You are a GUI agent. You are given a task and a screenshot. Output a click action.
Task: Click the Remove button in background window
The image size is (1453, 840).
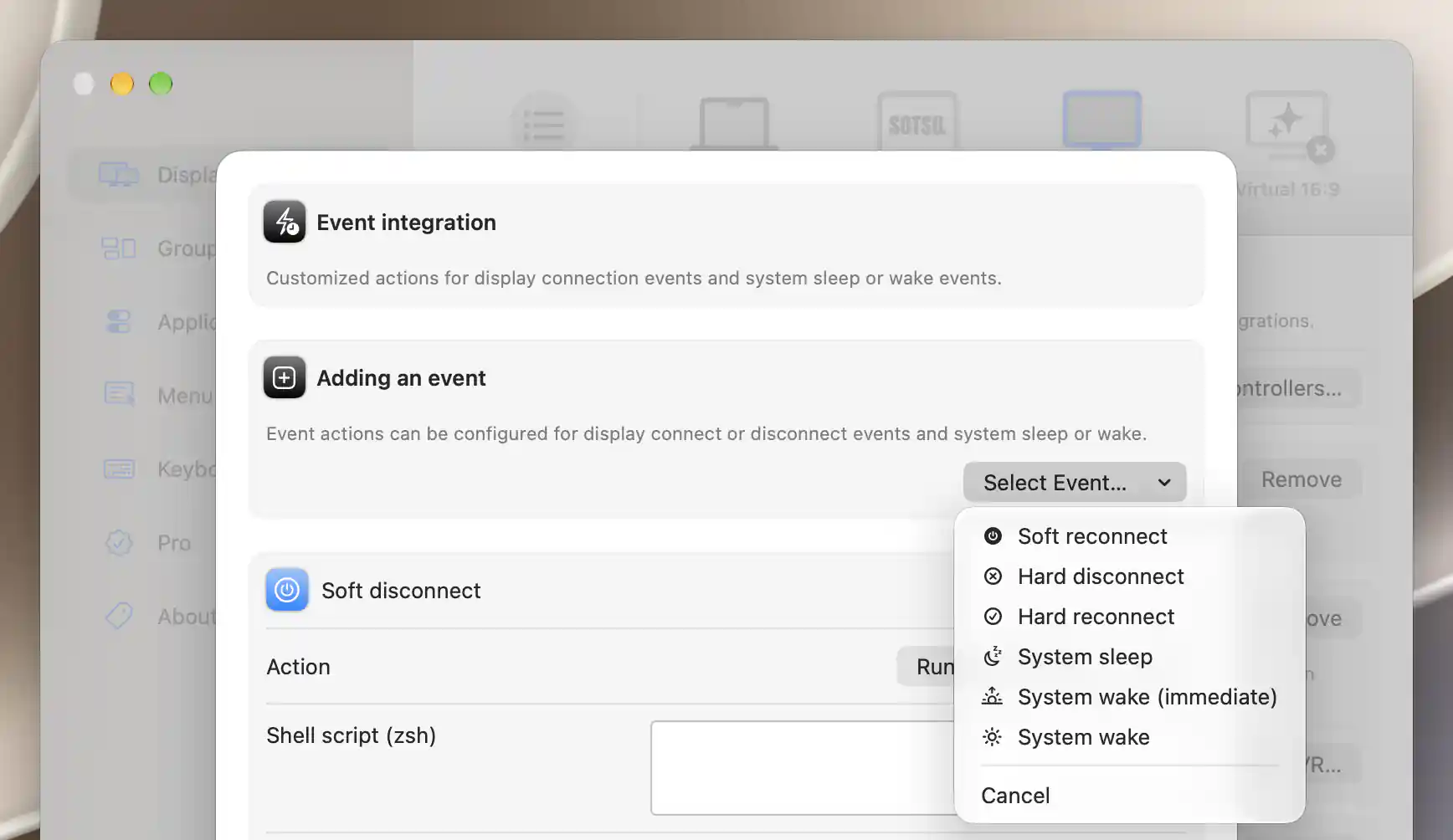(1301, 479)
